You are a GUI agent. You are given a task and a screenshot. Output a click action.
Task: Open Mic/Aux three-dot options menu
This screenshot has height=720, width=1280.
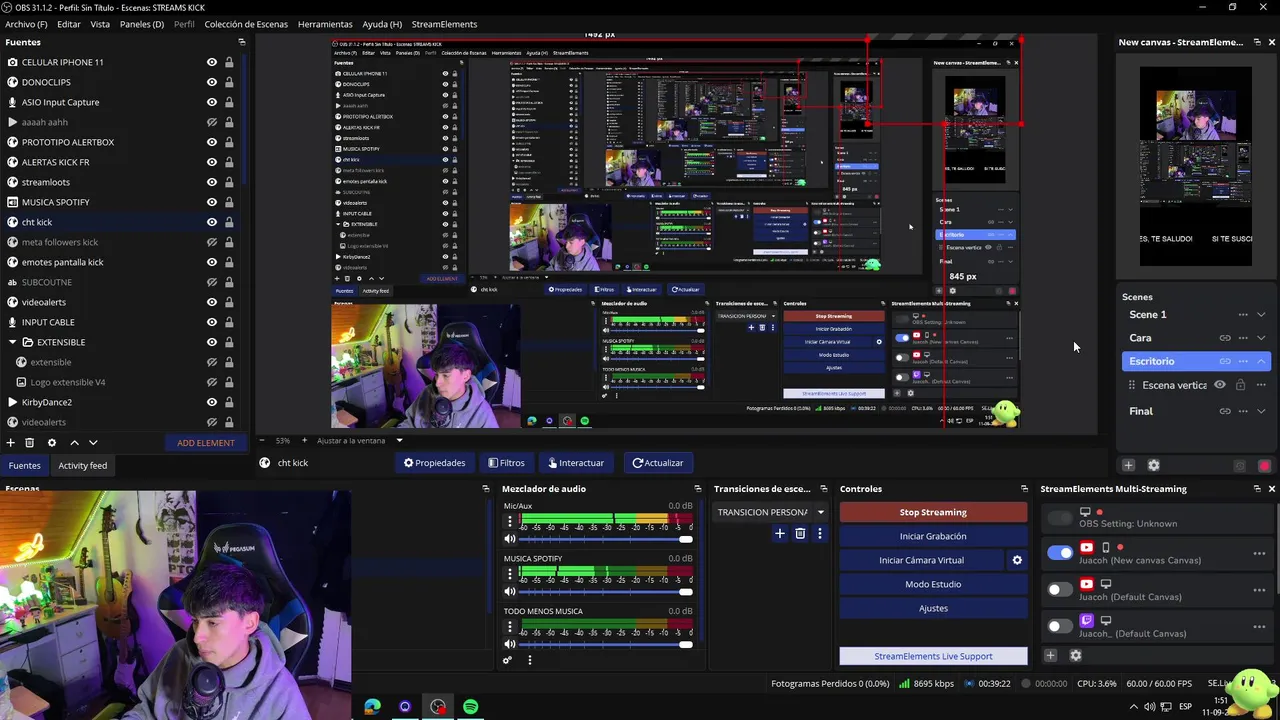click(x=510, y=521)
